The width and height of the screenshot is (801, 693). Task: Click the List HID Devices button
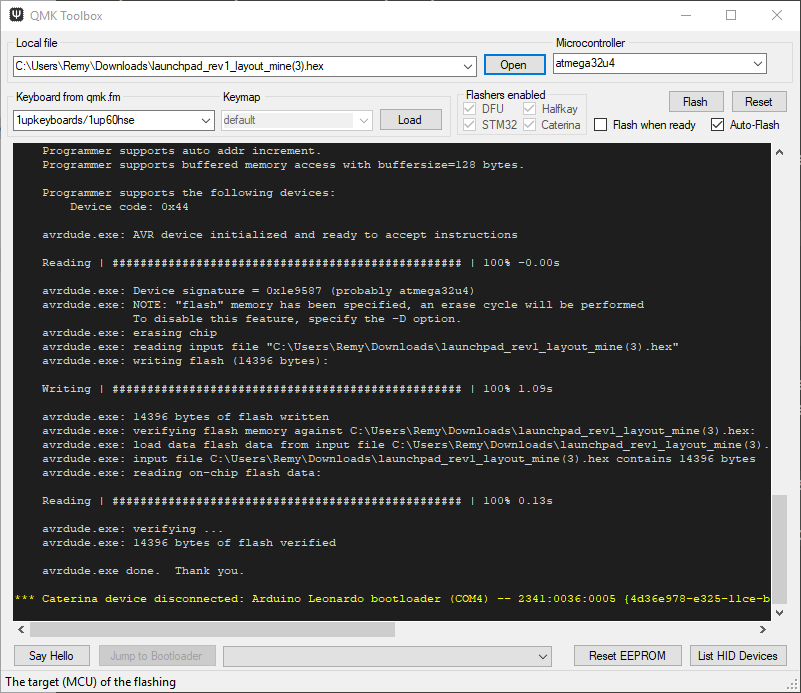click(738, 656)
